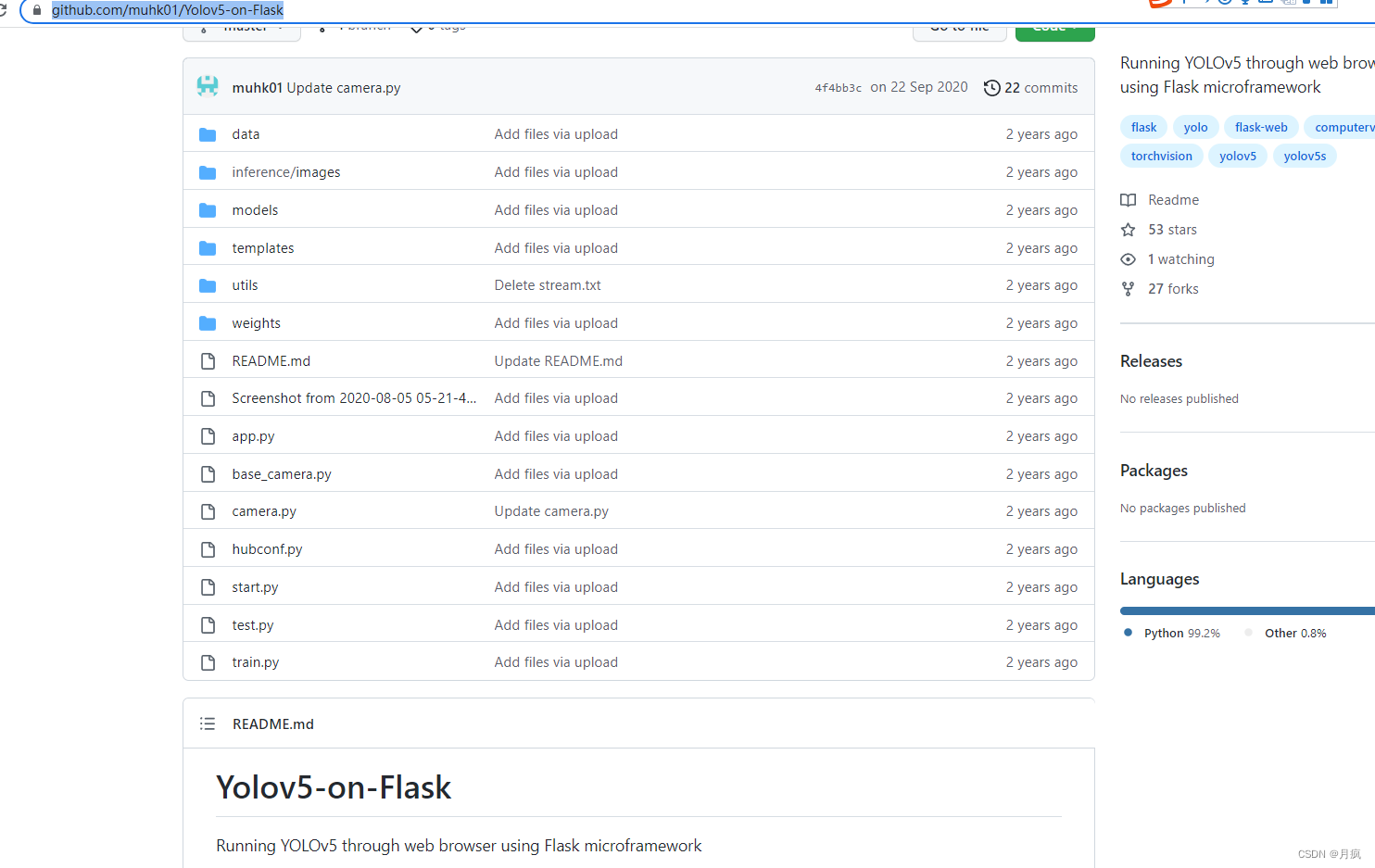Select the torchvision topic tag
1375x868 pixels.
click(1162, 156)
